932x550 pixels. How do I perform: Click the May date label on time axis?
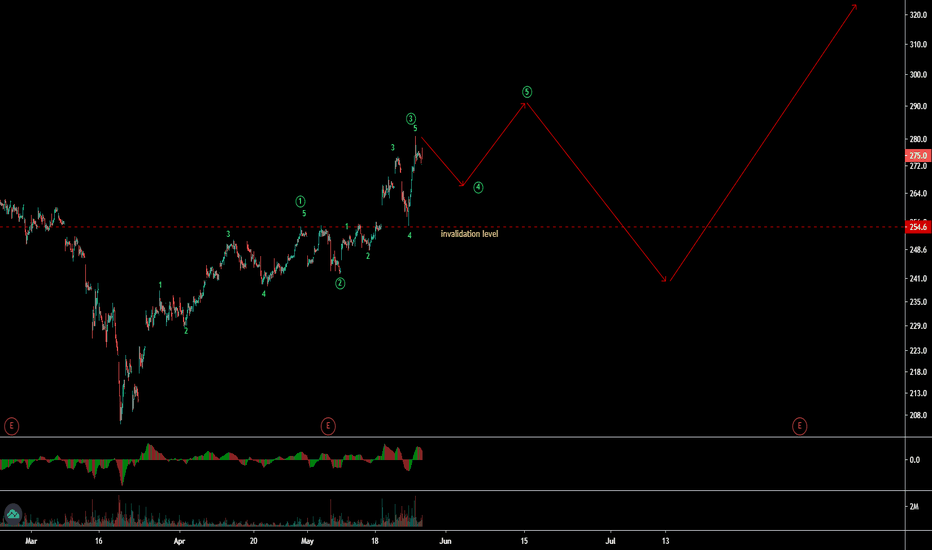click(307, 541)
